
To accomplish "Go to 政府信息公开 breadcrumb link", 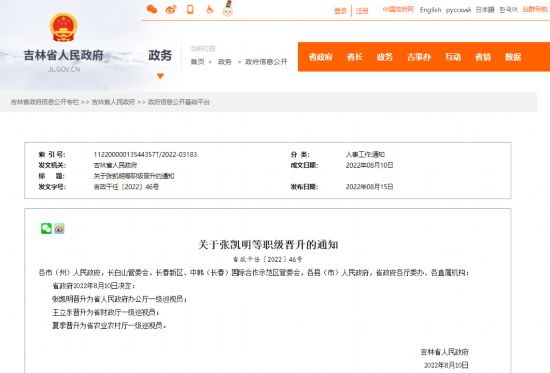I will pos(266,62).
